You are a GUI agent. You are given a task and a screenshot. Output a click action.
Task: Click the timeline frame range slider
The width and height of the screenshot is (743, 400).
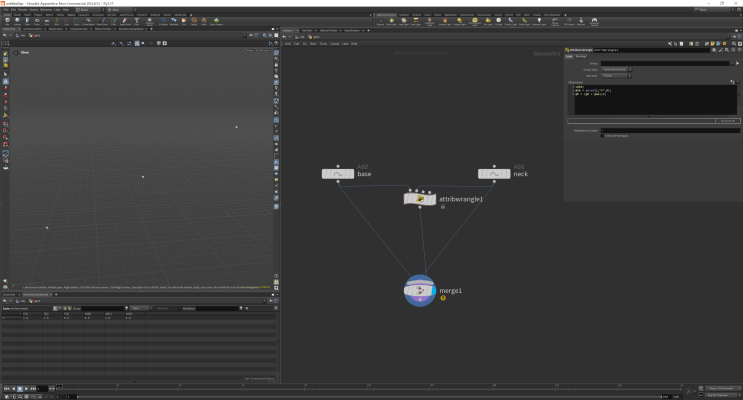[x=370, y=397]
